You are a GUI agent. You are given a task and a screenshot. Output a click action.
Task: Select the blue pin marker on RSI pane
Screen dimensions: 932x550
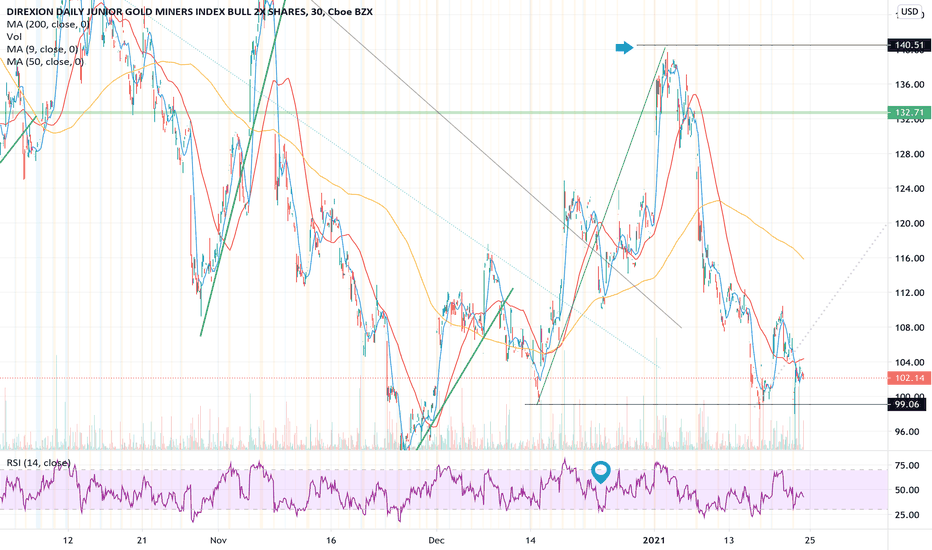coord(601,472)
